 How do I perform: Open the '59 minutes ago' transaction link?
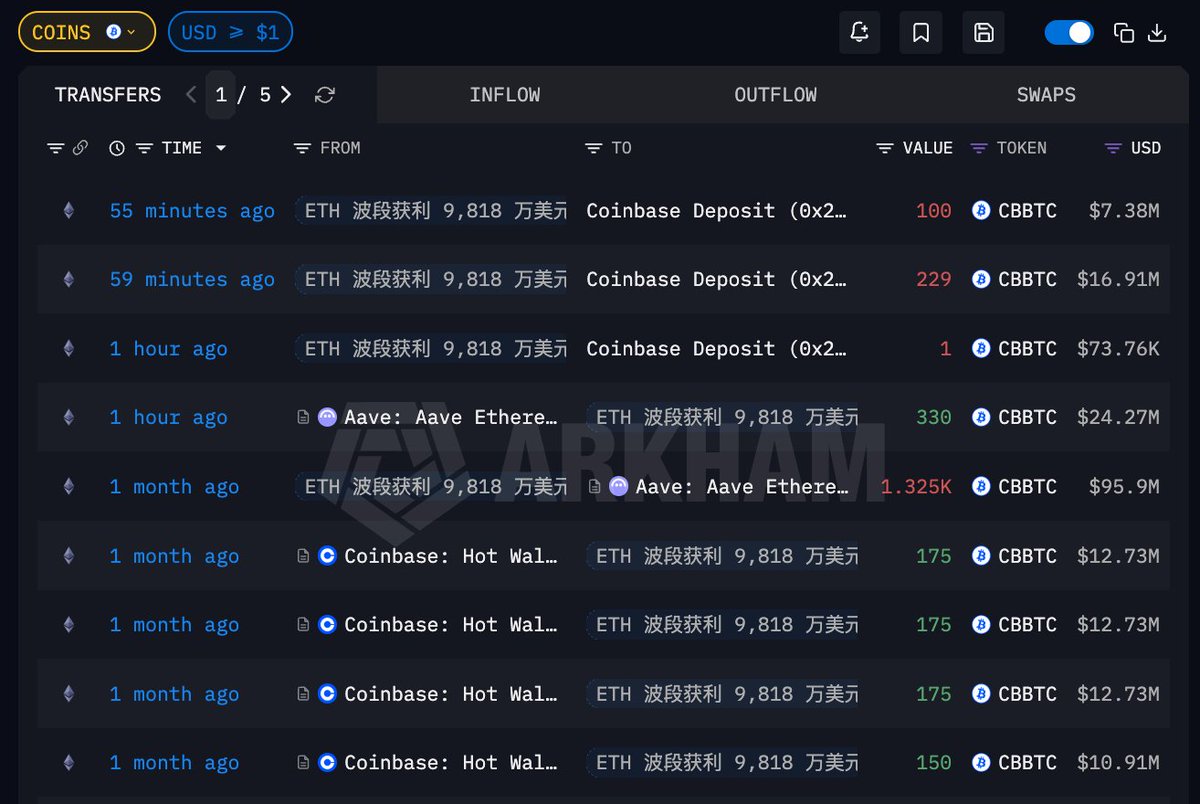[192, 280]
